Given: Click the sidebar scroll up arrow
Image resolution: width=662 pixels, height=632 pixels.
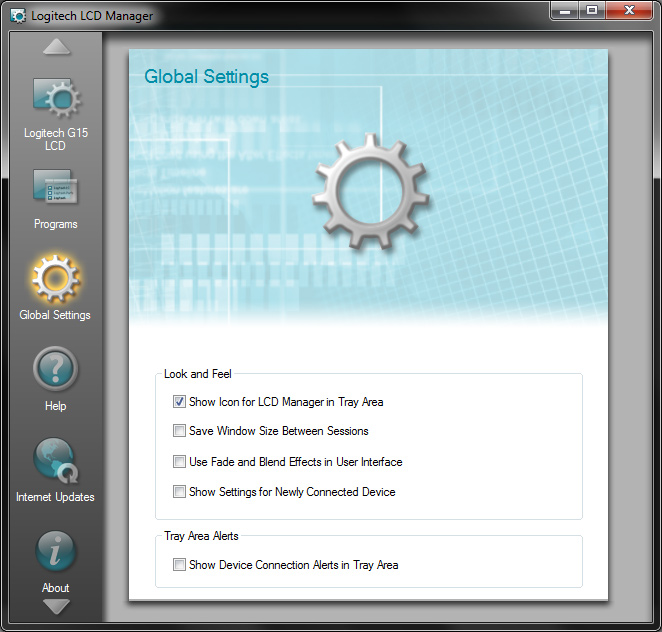Looking at the screenshot, I should click(57, 47).
